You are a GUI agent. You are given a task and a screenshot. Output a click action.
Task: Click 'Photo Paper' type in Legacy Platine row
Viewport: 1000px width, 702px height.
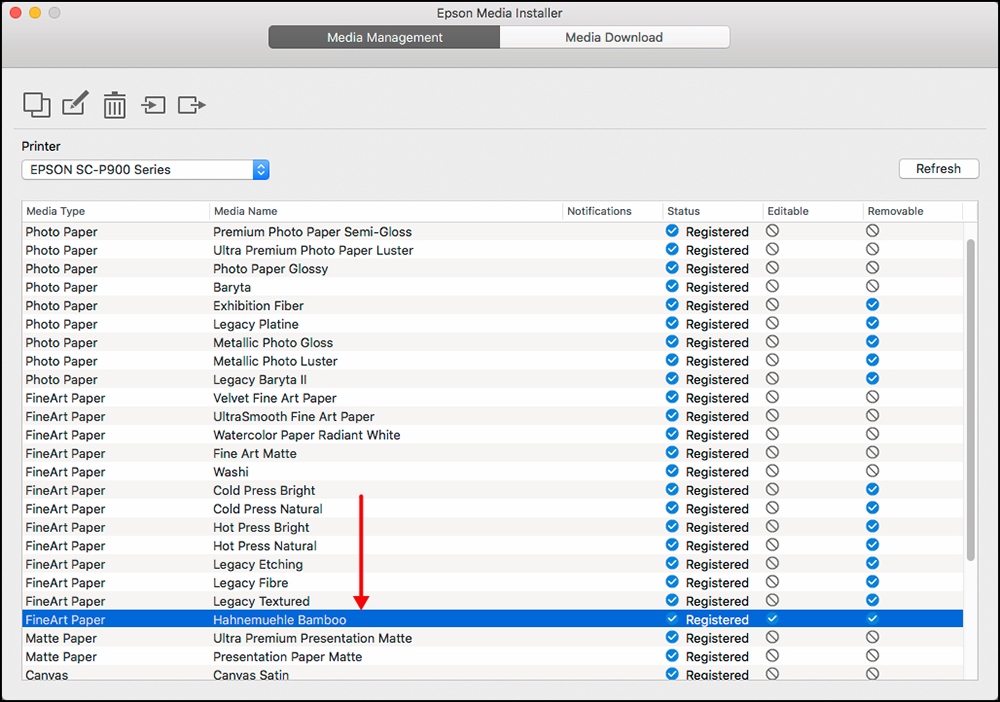pos(62,325)
